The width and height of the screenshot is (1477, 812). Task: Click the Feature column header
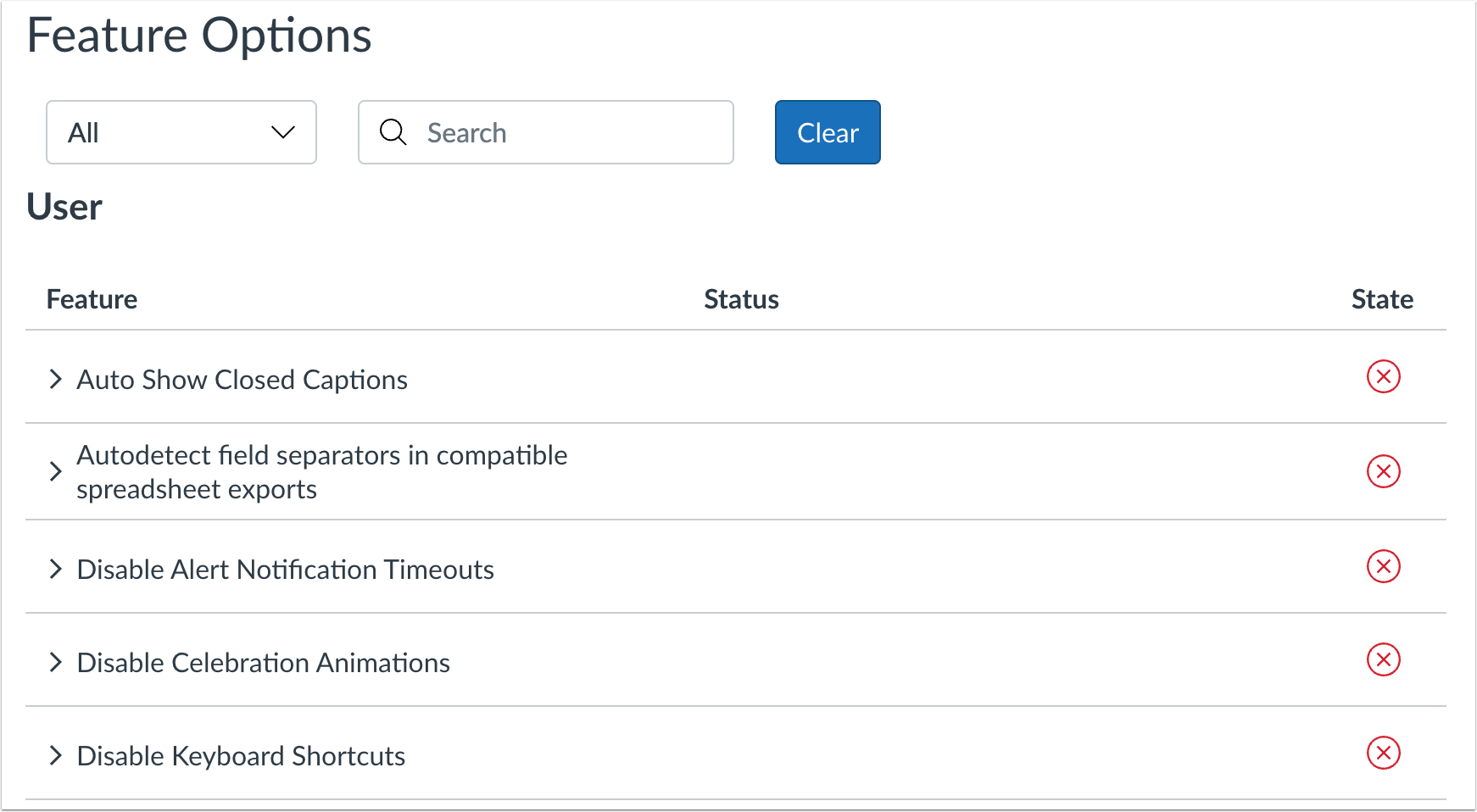pos(92,298)
